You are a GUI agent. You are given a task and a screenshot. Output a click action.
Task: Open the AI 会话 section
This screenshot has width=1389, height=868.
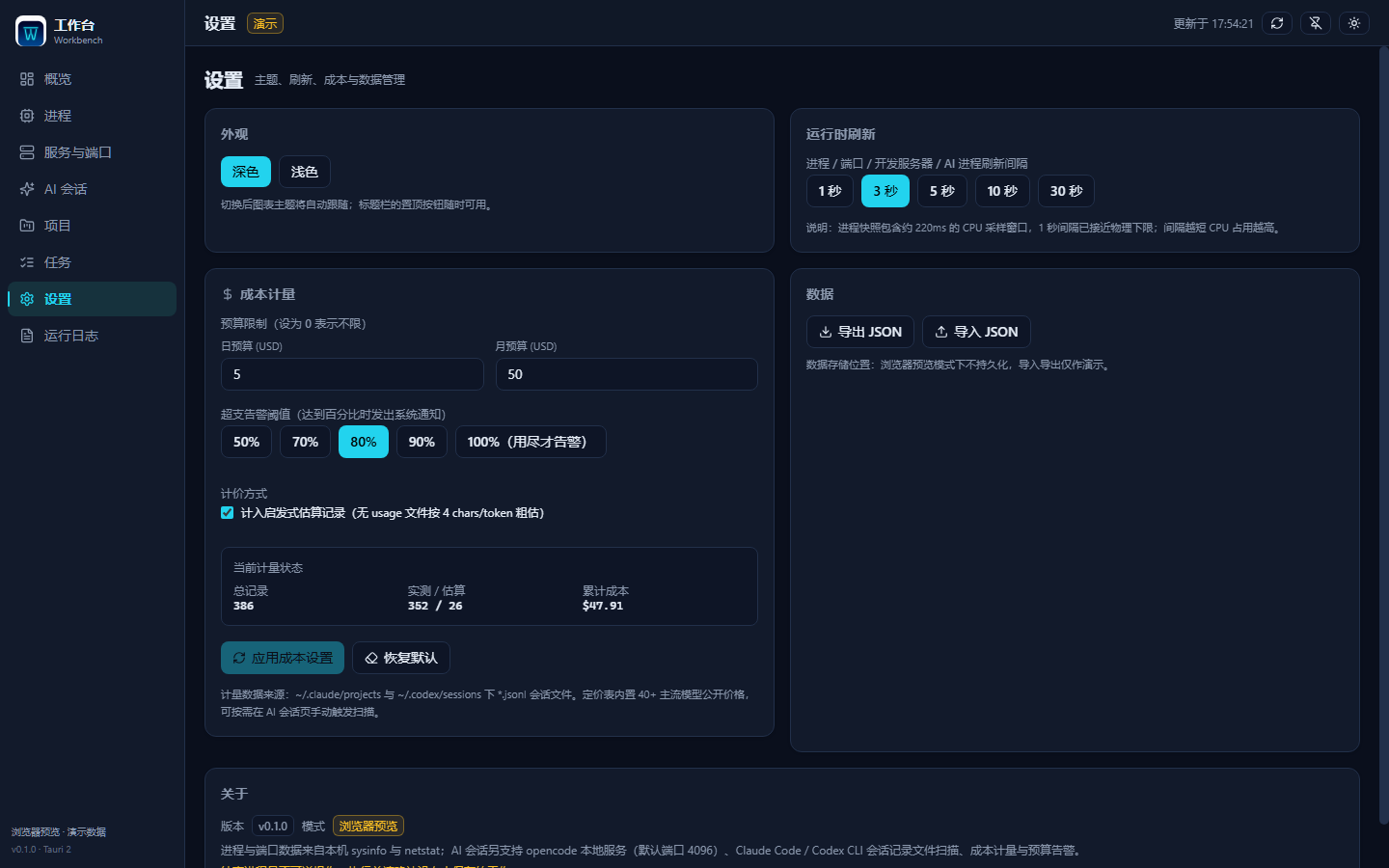(x=92, y=189)
